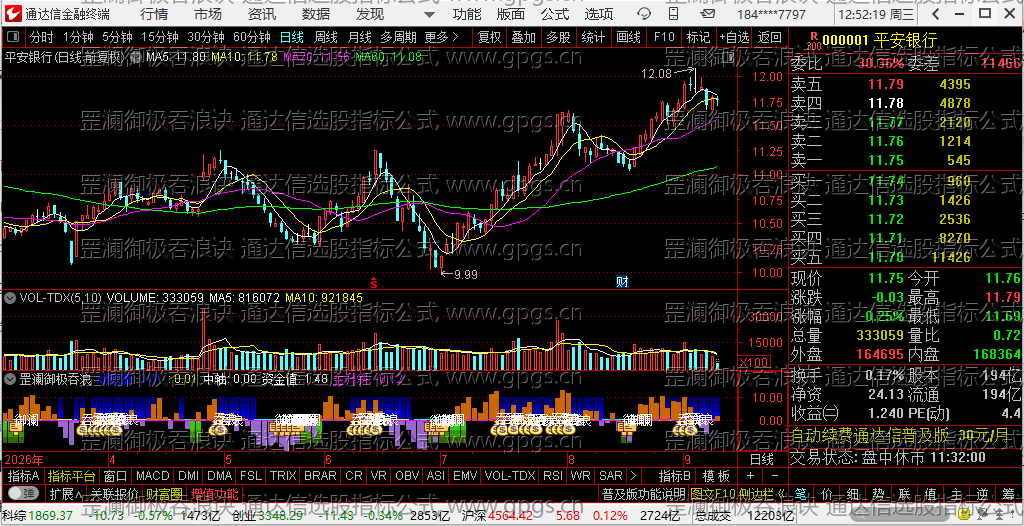Select the 主 tab in right sidebar
This screenshot has width=1024, height=526.
click(955, 493)
